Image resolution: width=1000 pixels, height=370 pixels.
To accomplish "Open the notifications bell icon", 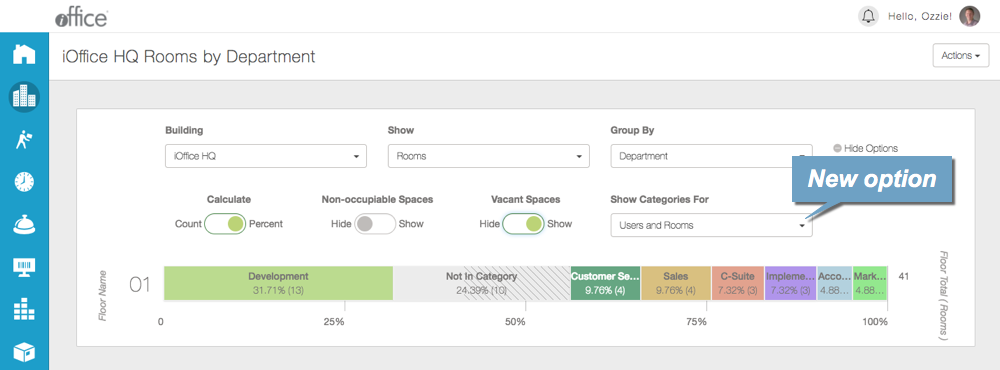I will pos(868,17).
